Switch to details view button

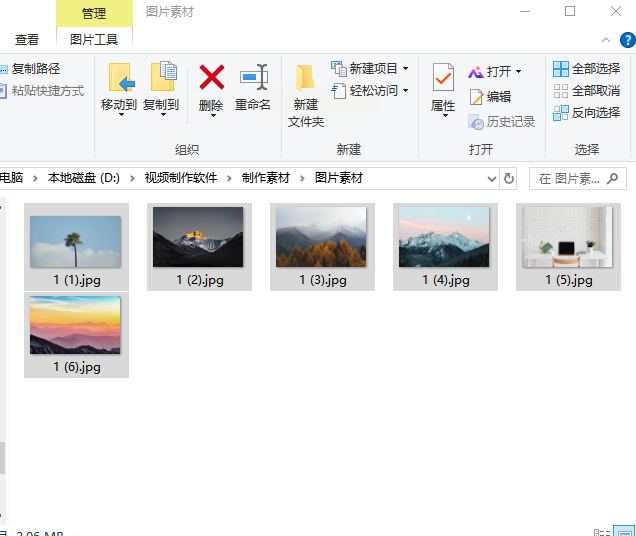[602, 532]
